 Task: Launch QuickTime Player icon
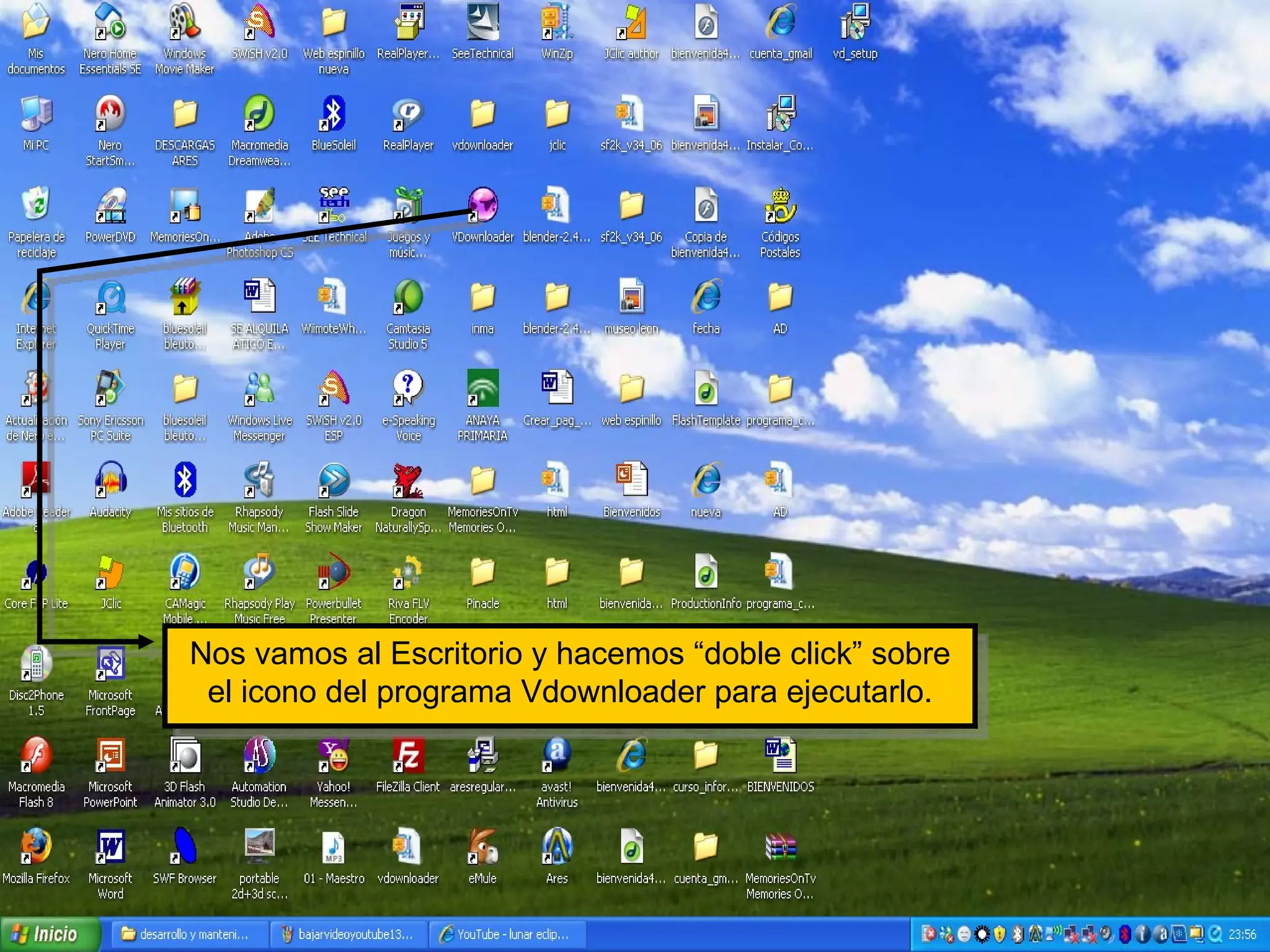click(110, 296)
